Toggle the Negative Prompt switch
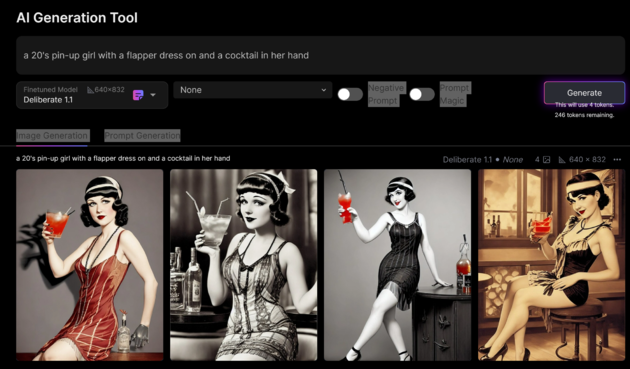 pyautogui.click(x=350, y=94)
